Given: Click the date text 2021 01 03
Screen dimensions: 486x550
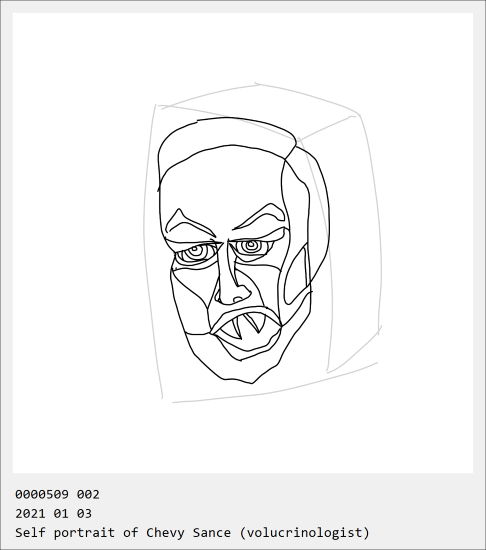Looking at the screenshot, I should click(x=53, y=514).
